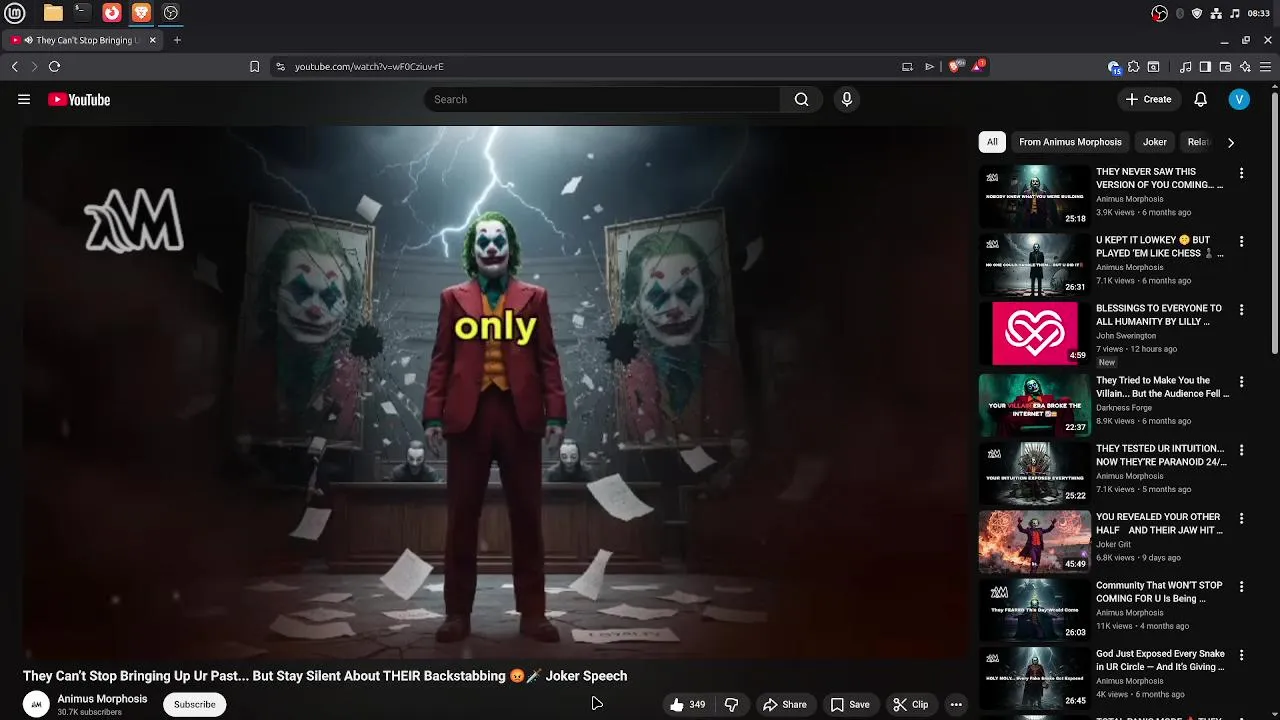Open 'BLESSINGS TO EVERYONE' pink heart thumbnail

[x=1034, y=333]
